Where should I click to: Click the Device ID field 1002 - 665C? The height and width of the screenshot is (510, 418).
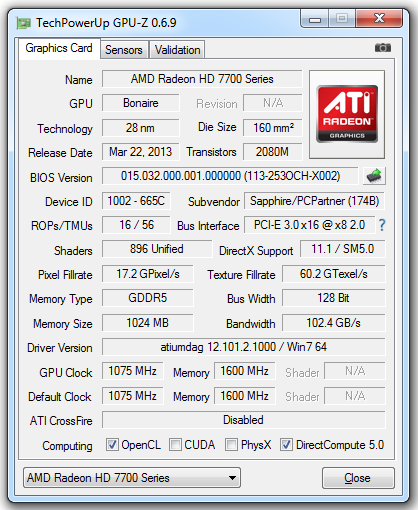click(136, 201)
